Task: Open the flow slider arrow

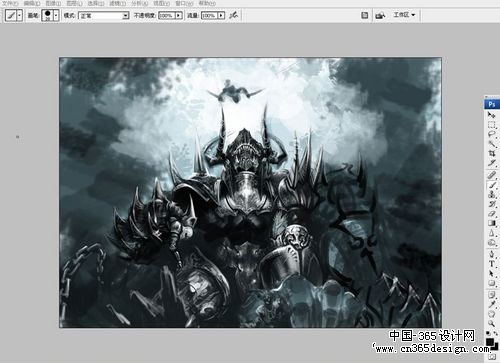Action: (221, 15)
